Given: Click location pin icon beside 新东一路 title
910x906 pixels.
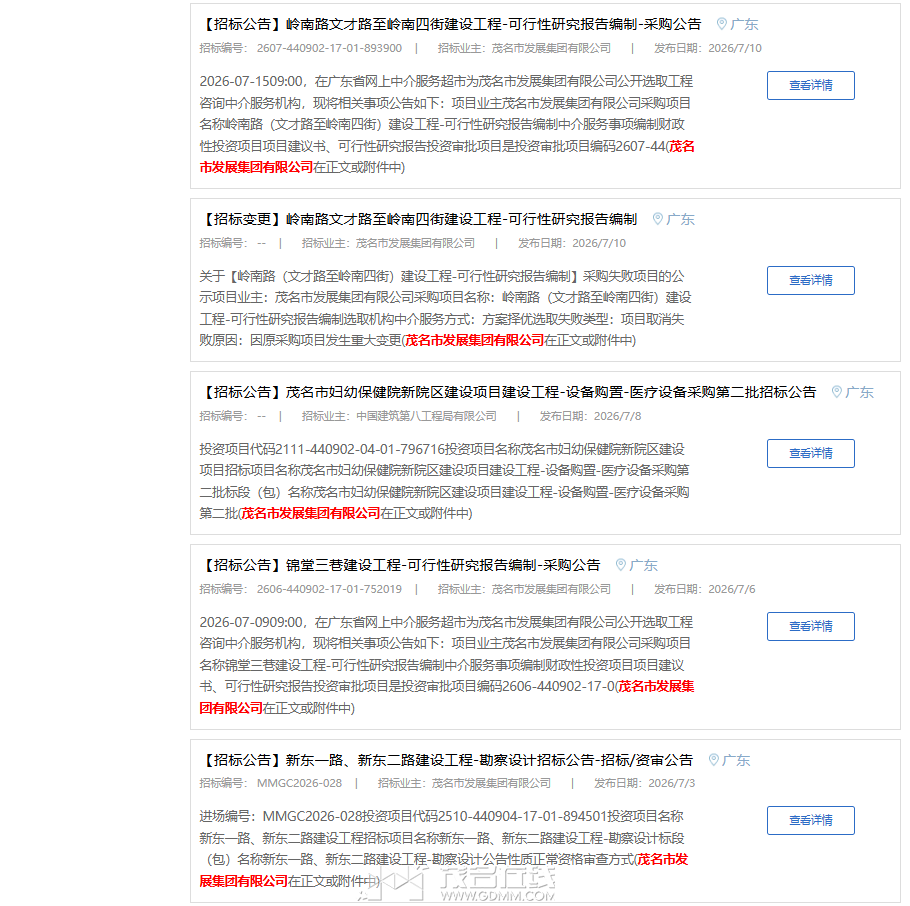Looking at the screenshot, I should [714, 760].
